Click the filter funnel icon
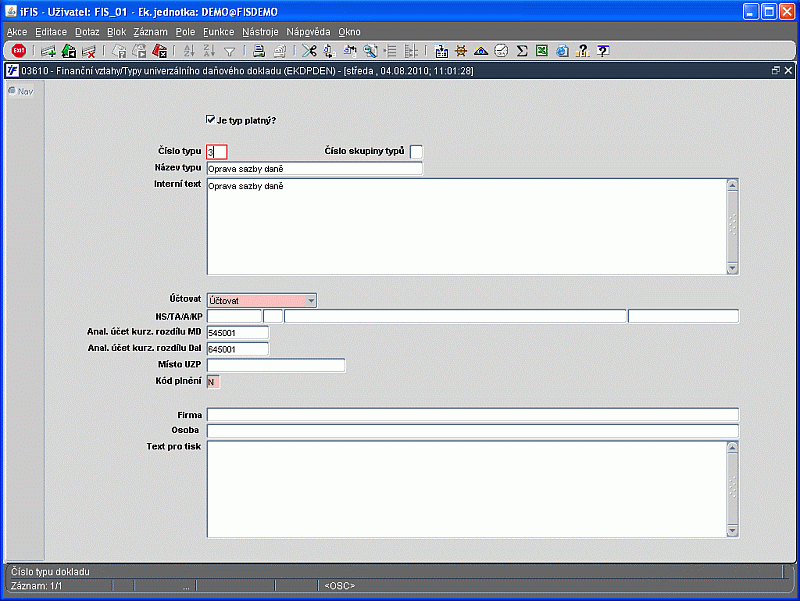 click(230, 52)
